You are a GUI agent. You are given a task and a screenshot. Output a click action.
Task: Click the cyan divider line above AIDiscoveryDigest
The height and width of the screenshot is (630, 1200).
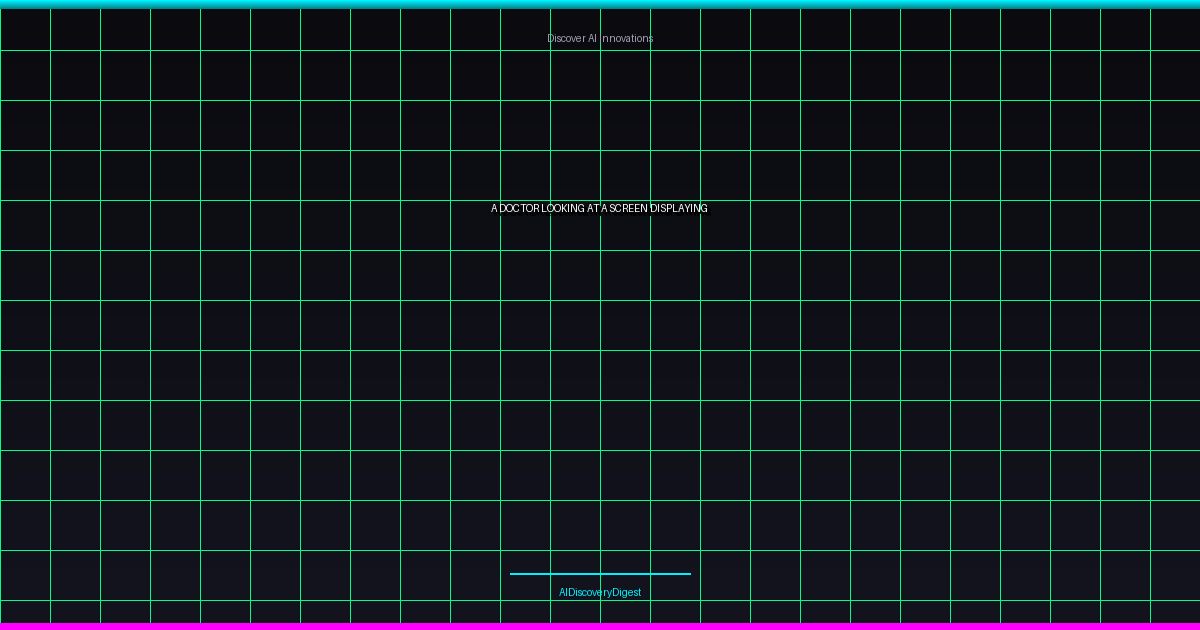pos(600,574)
